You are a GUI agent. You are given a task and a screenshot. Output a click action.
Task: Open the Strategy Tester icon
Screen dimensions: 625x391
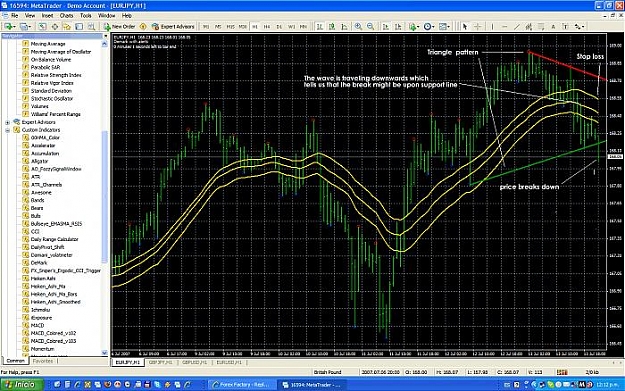point(91,26)
